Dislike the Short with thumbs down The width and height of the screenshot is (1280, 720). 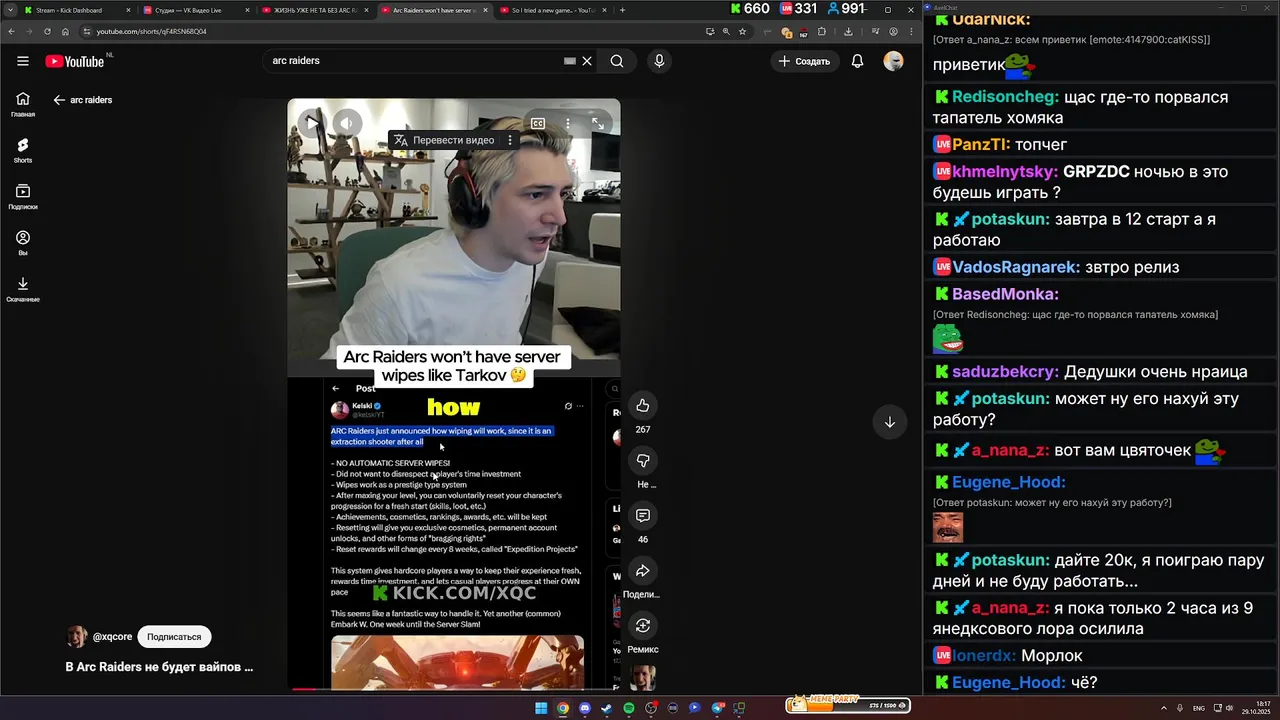(643, 460)
